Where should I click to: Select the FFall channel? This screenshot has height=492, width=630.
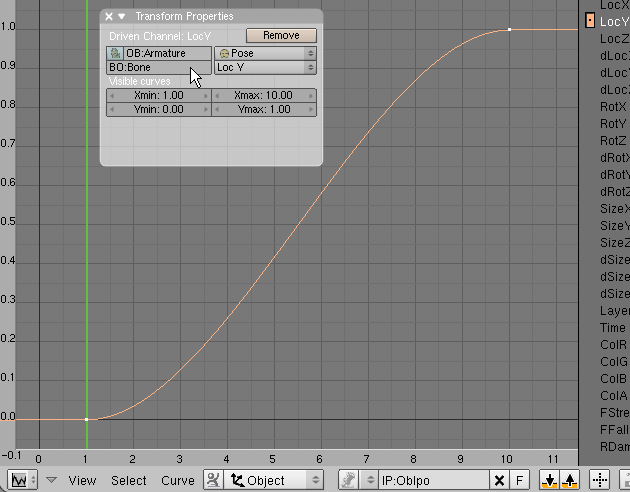(614, 430)
